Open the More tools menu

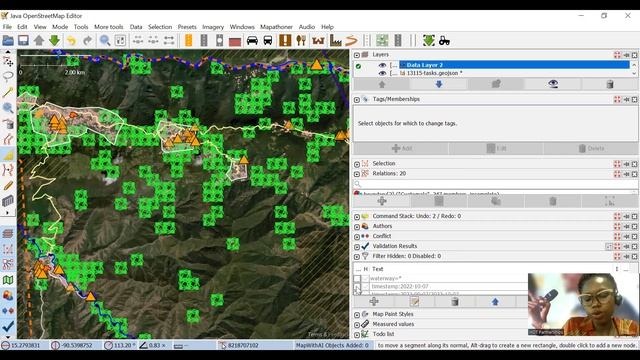109,27
